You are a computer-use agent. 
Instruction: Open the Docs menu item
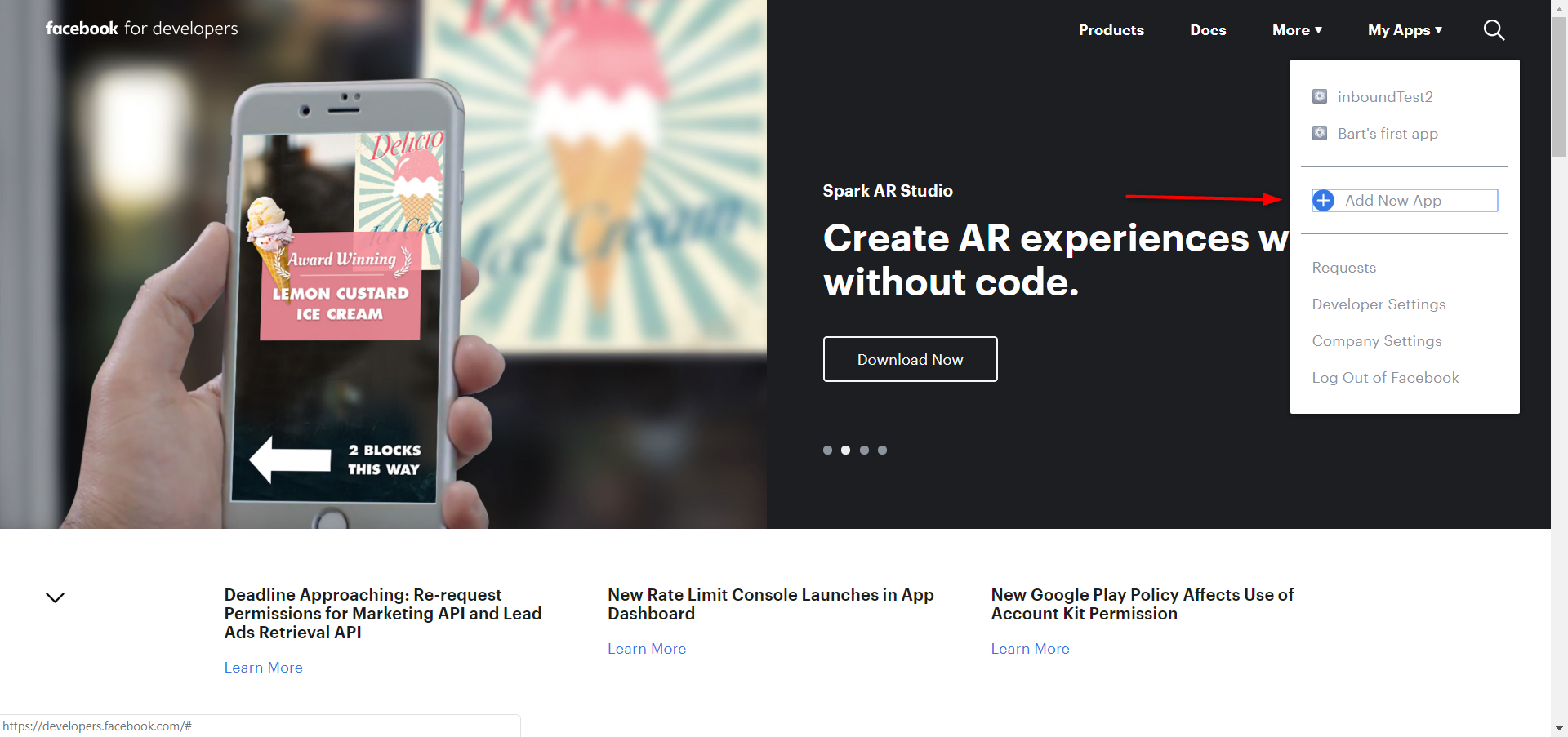click(x=1208, y=30)
